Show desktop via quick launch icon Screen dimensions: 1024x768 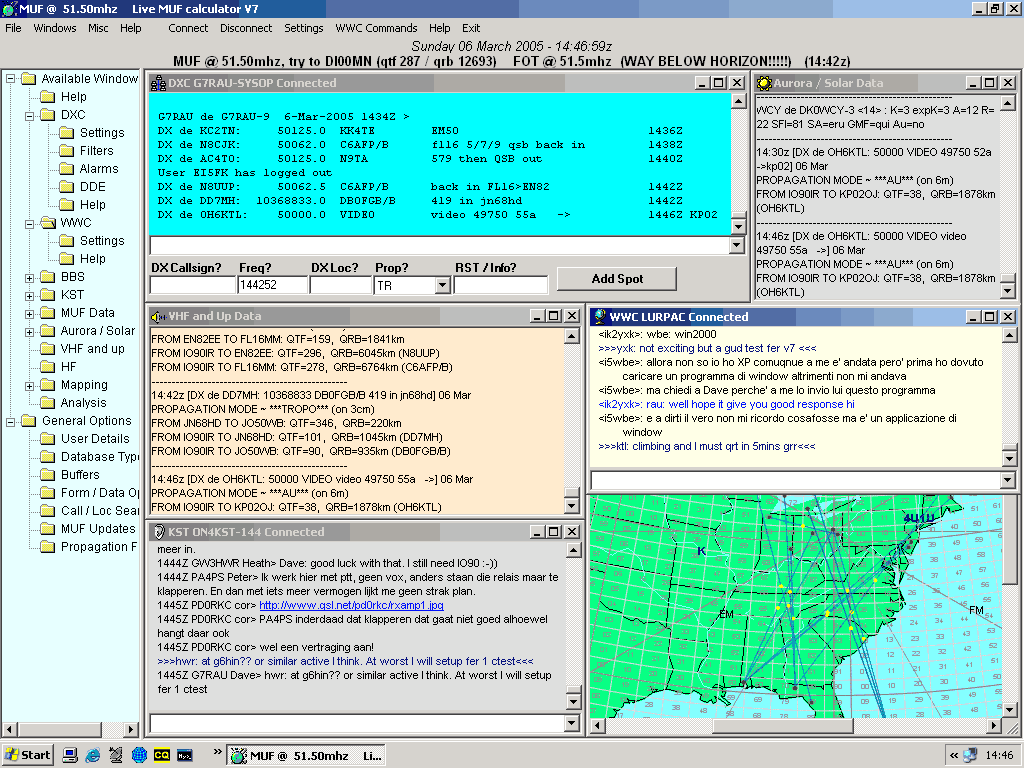(x=70, y=755)
